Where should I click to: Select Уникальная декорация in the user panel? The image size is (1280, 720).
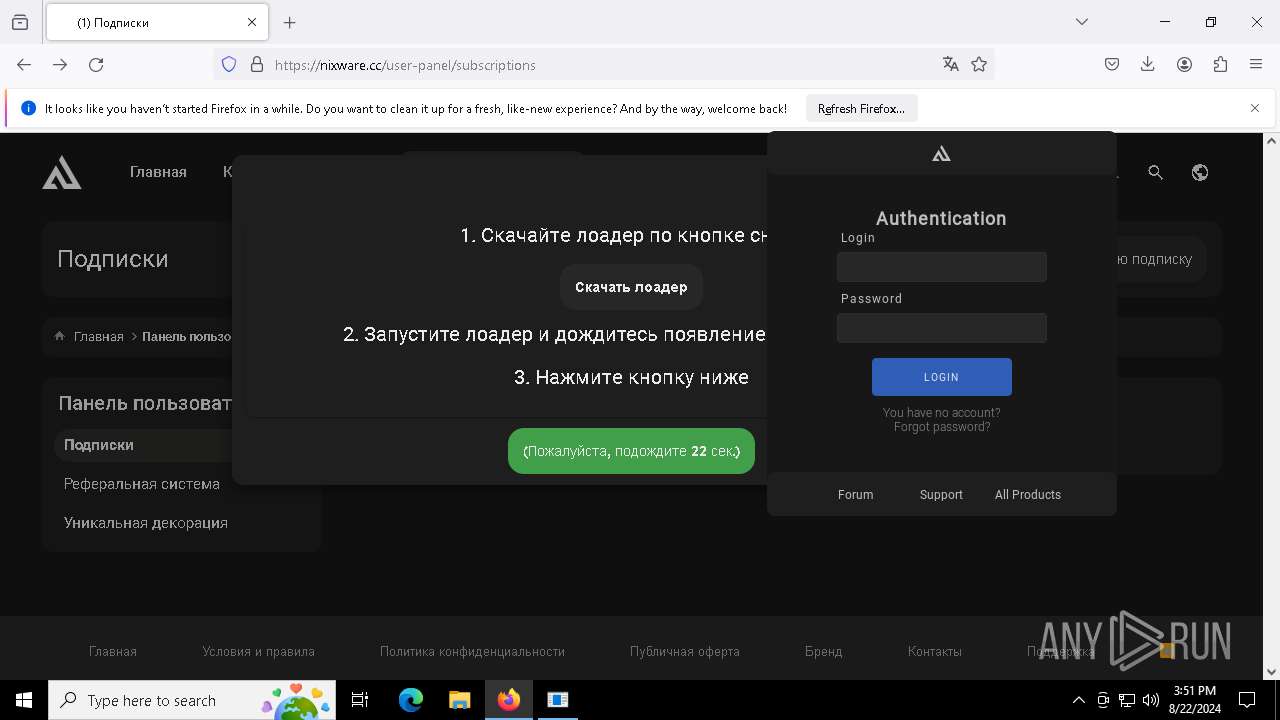146,523
